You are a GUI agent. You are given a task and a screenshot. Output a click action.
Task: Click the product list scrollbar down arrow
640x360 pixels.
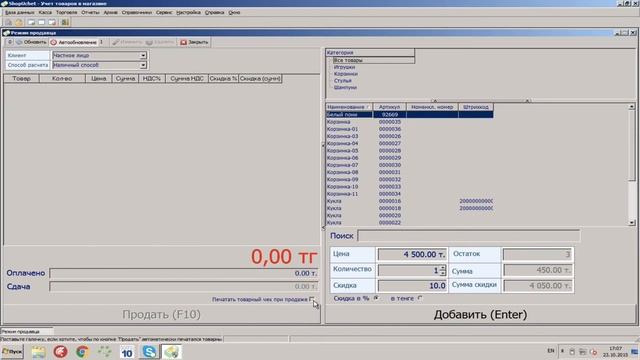(x=632, y=222)
